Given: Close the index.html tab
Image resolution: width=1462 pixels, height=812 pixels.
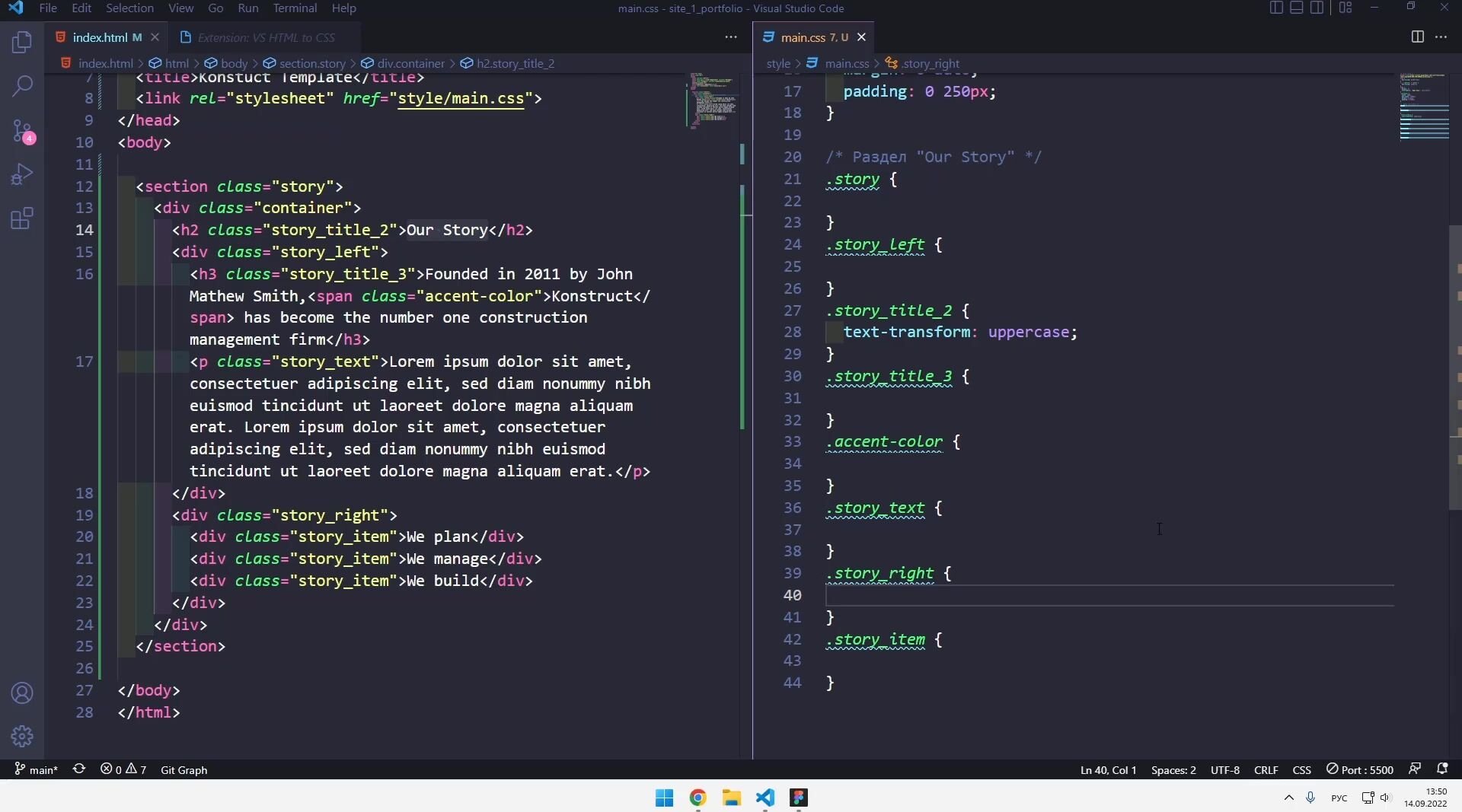Looking at the screenshot, I should [x=155, y=37].
